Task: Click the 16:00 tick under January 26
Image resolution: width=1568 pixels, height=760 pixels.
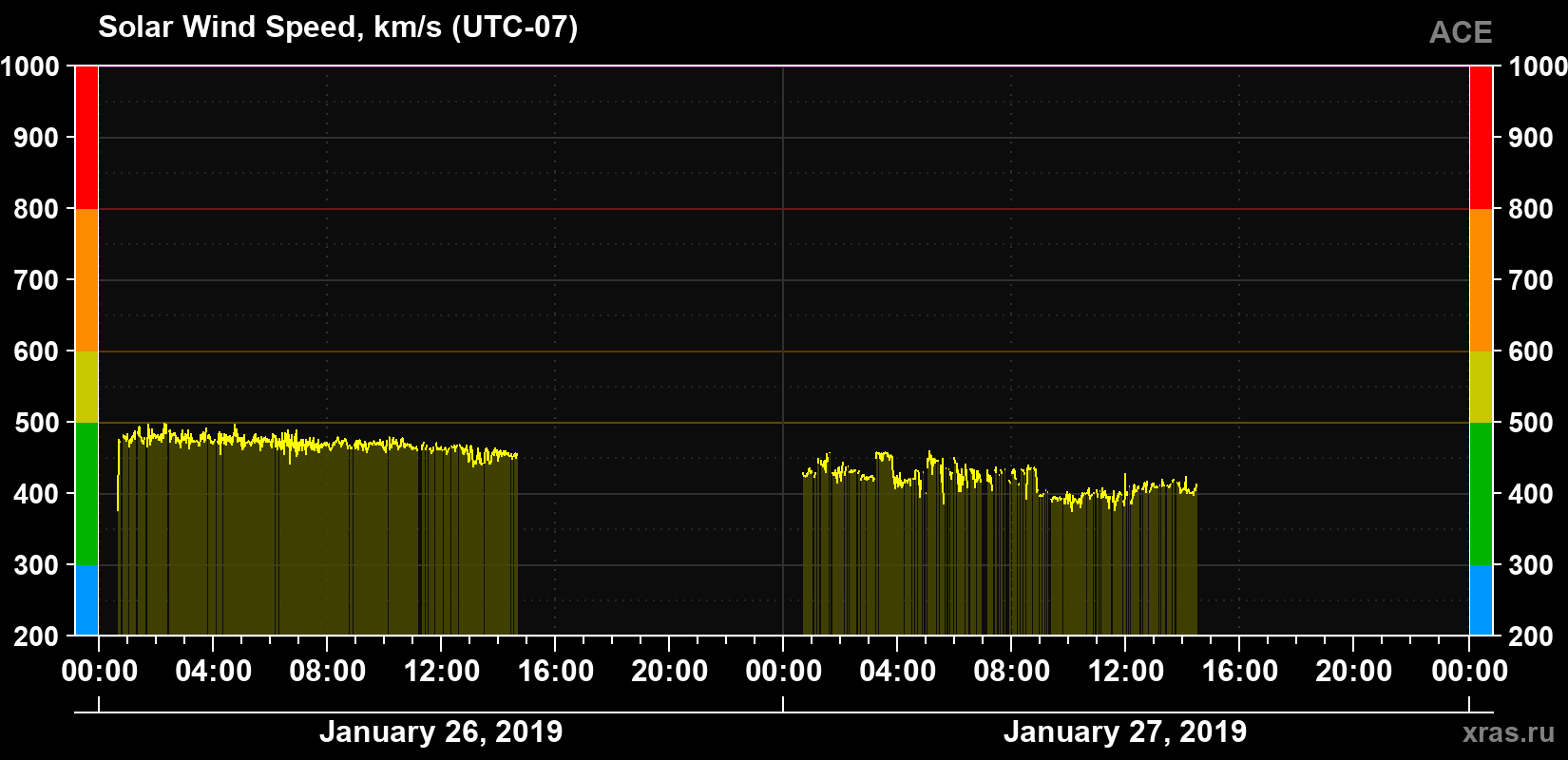Action: click(x=556, y=671)
